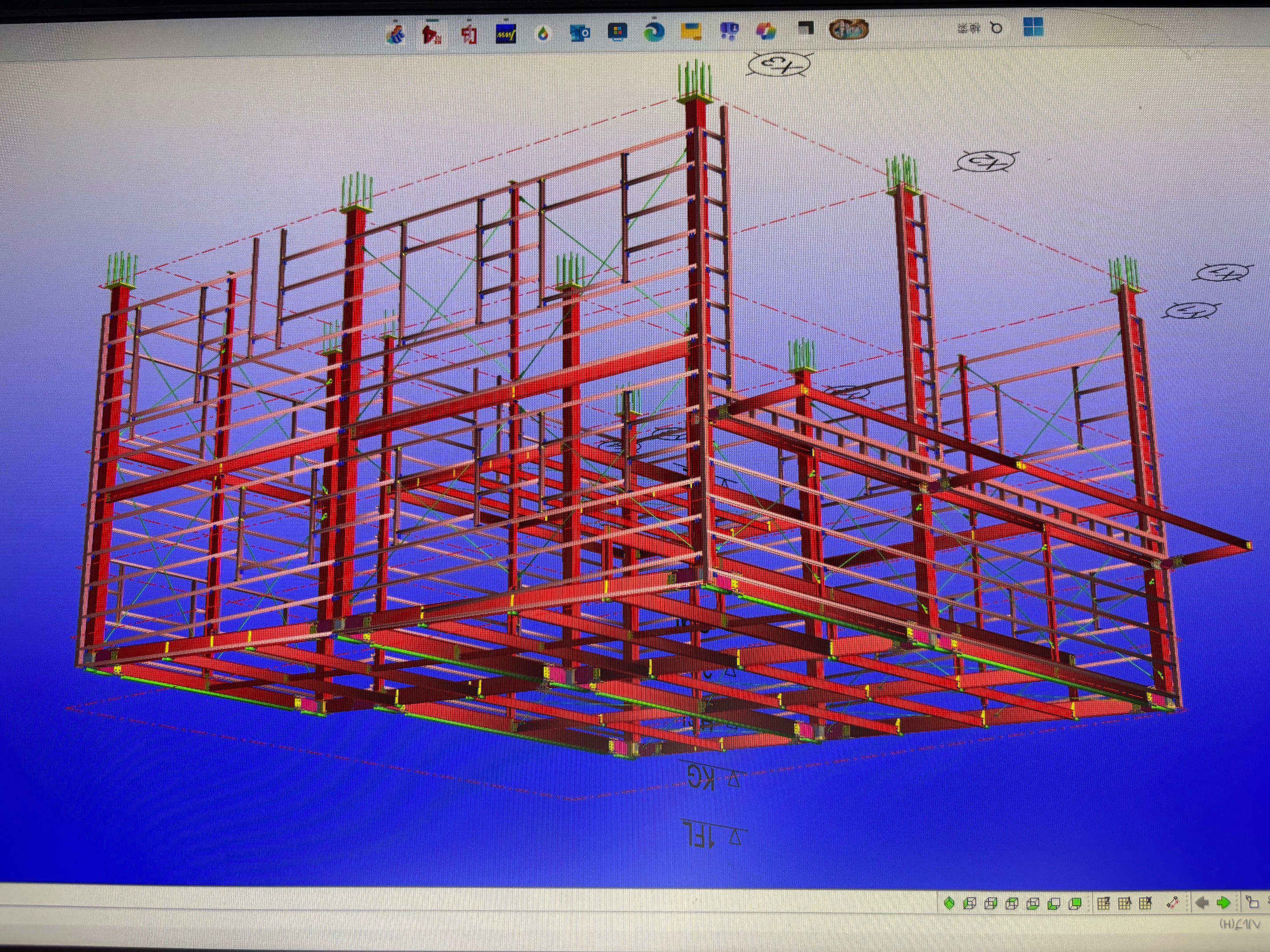Click the grid plane icon marked Z
The height and width of the screenshot is (952, 1270).
[x=1104, y=903]
